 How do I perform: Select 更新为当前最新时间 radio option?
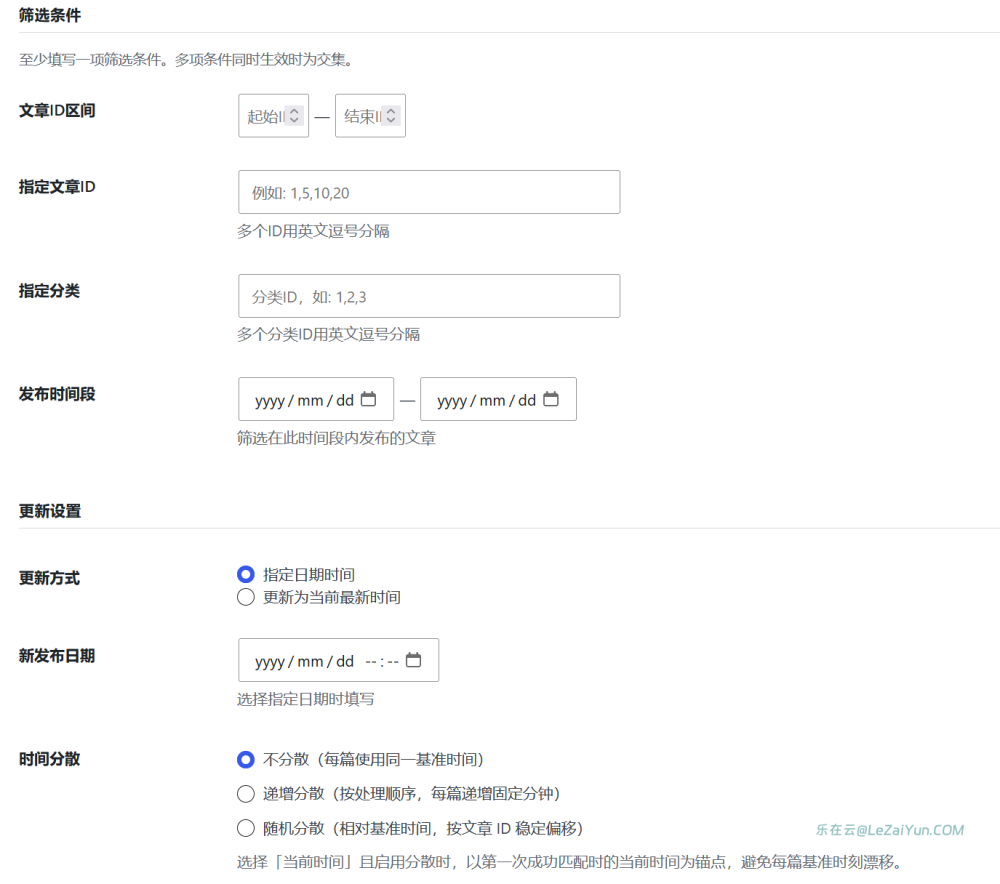pyautogui.click(x=246, y=598)
